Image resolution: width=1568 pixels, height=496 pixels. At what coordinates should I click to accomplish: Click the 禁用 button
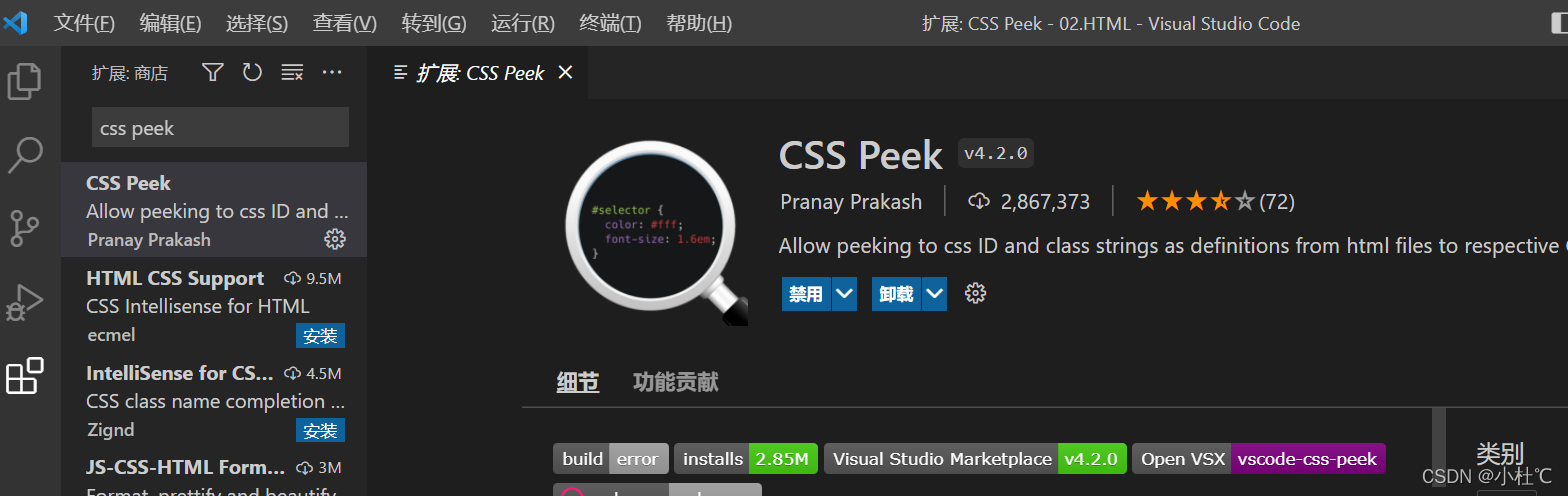tap(806, 294)
